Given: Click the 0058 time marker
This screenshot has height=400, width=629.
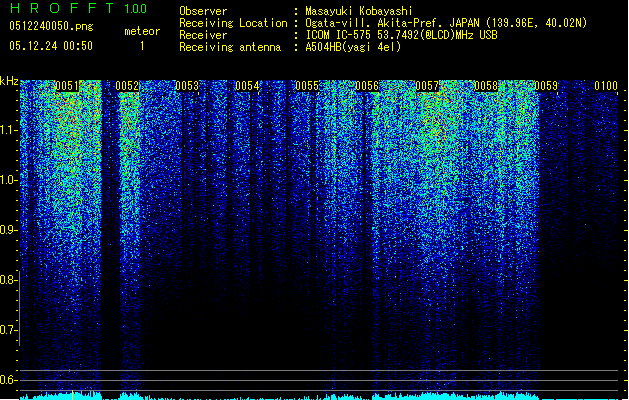Looking at the screenshot, I should pos(486,86).
